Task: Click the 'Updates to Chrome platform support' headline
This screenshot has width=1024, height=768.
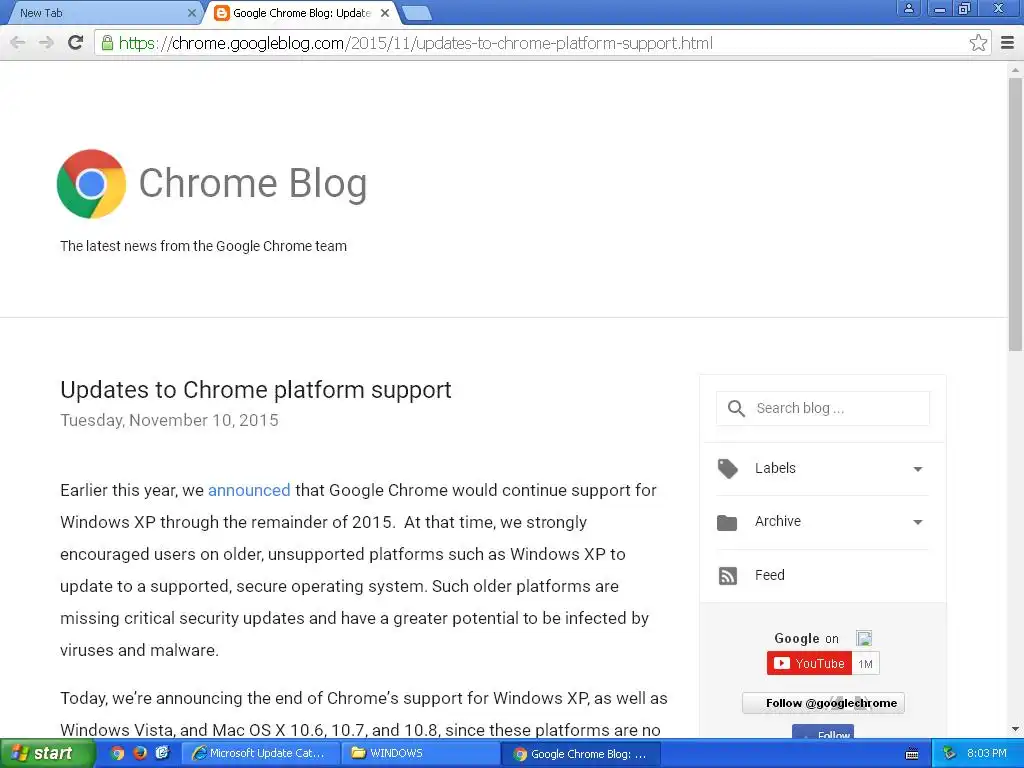Action: [x=256, y=390]
